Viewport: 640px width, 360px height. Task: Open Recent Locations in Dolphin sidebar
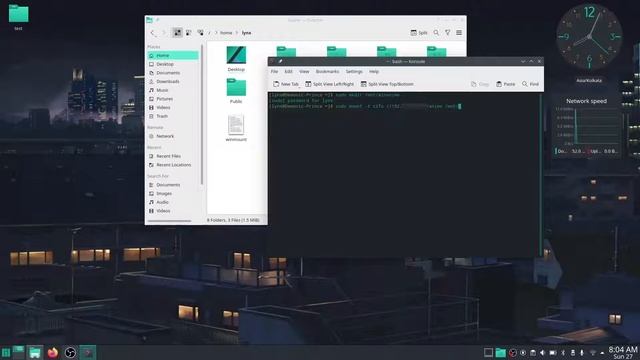click(x=173, y=165)
